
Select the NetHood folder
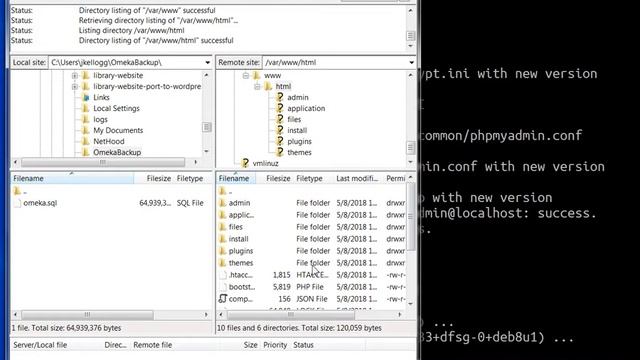point(109,142)
